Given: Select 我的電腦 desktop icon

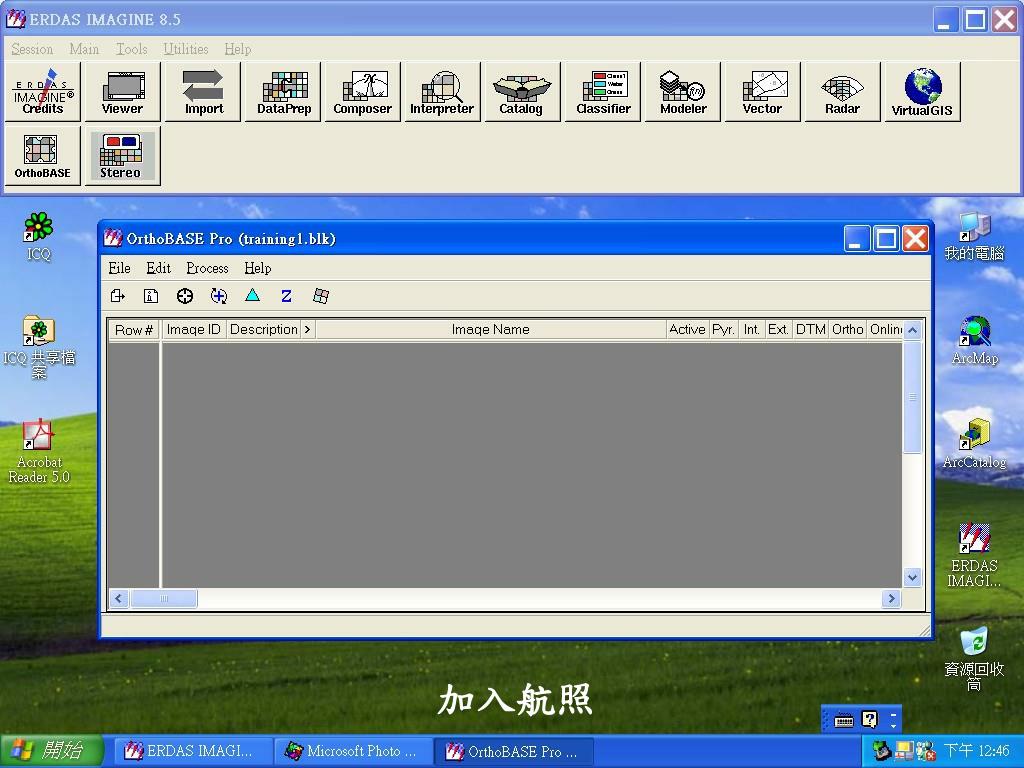Looking at the screenshot, I should tap(974, 237).
